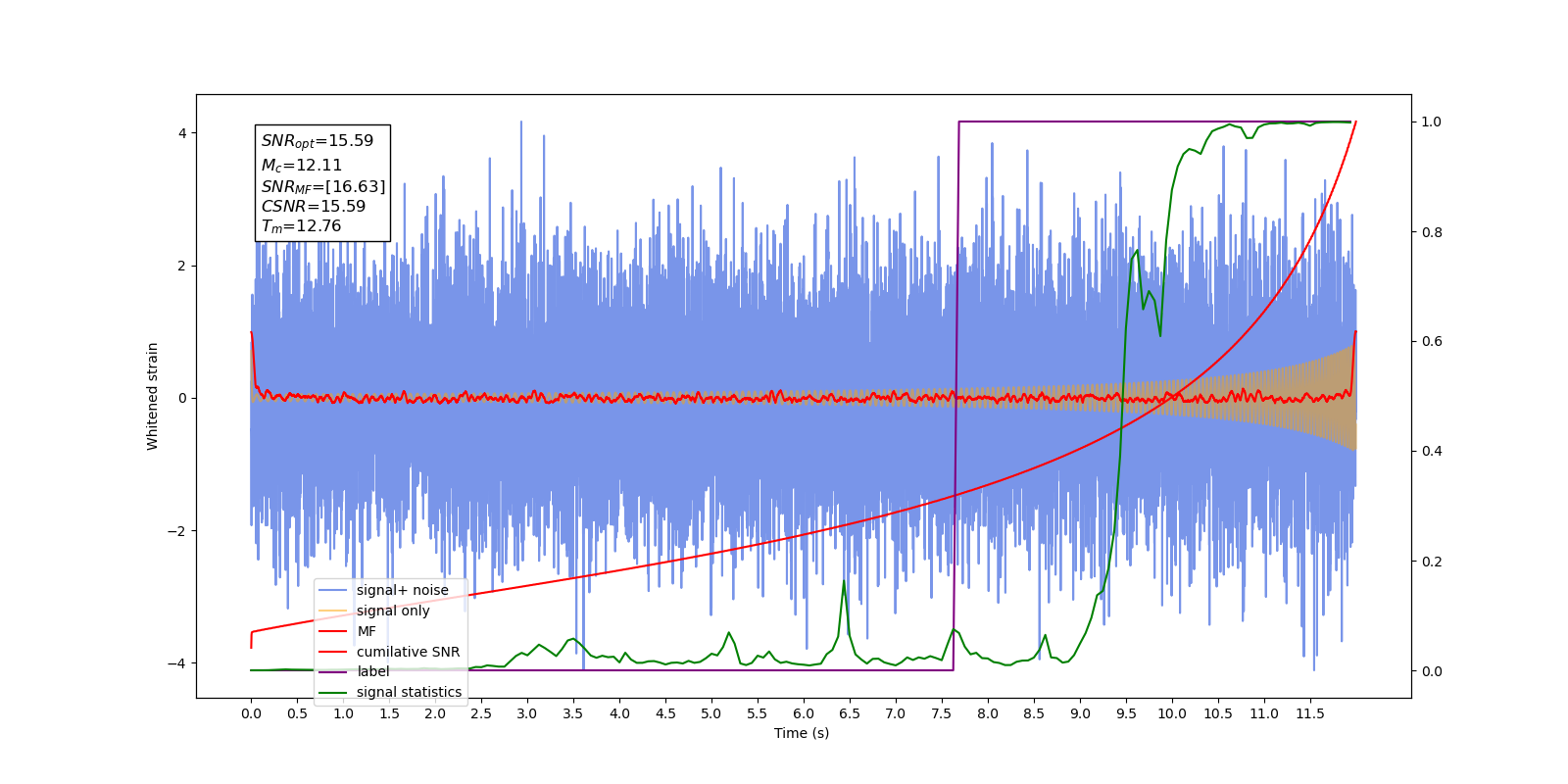Screen dimensions: 1568x784
Task: Click the 'Time (s)' x-axis label
Action: pyautogui.click(x=802, y=733)
